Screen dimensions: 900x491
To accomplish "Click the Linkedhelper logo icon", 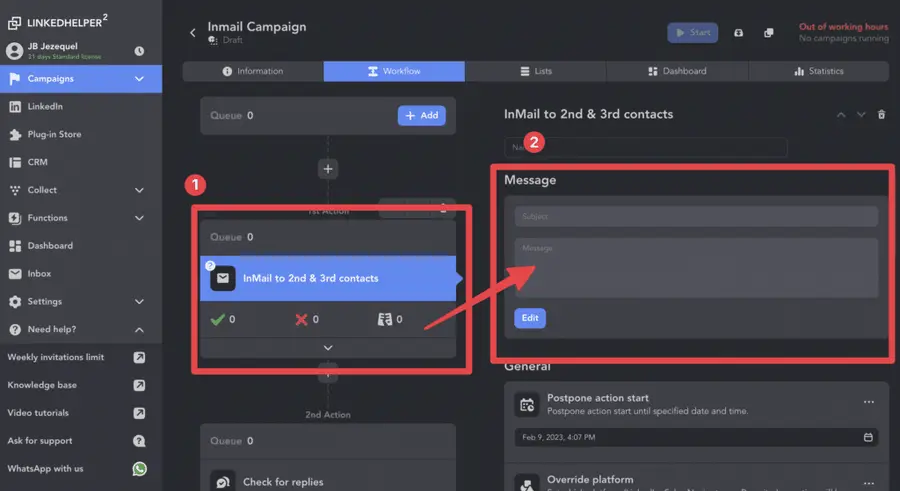I will [x=14, y=23].
